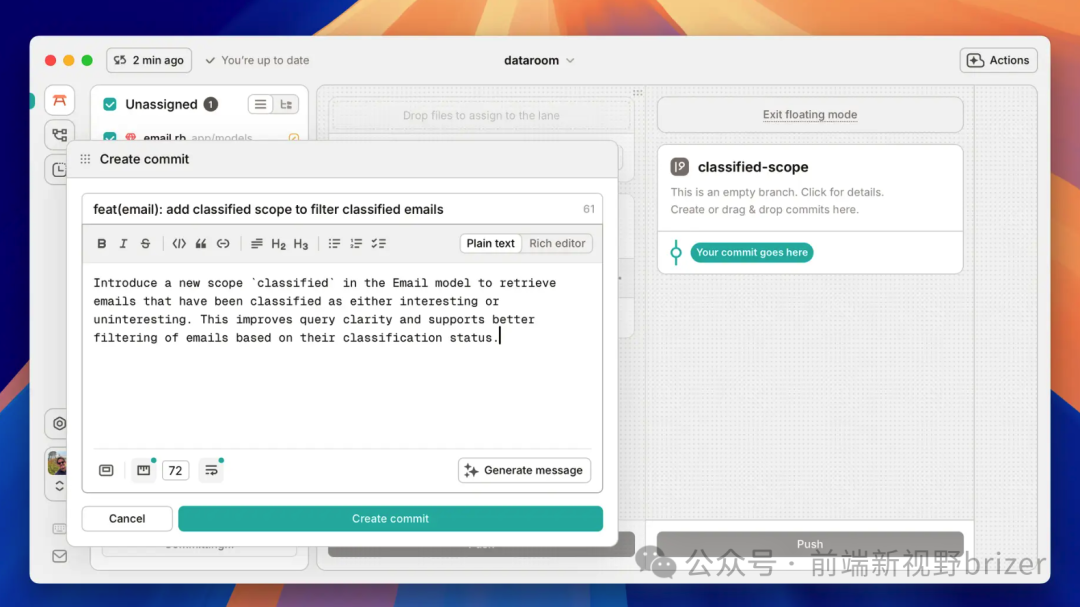Toggle the email.rb file checkbox
Screen dimensions: 1080x607
[x=110, y=137]
